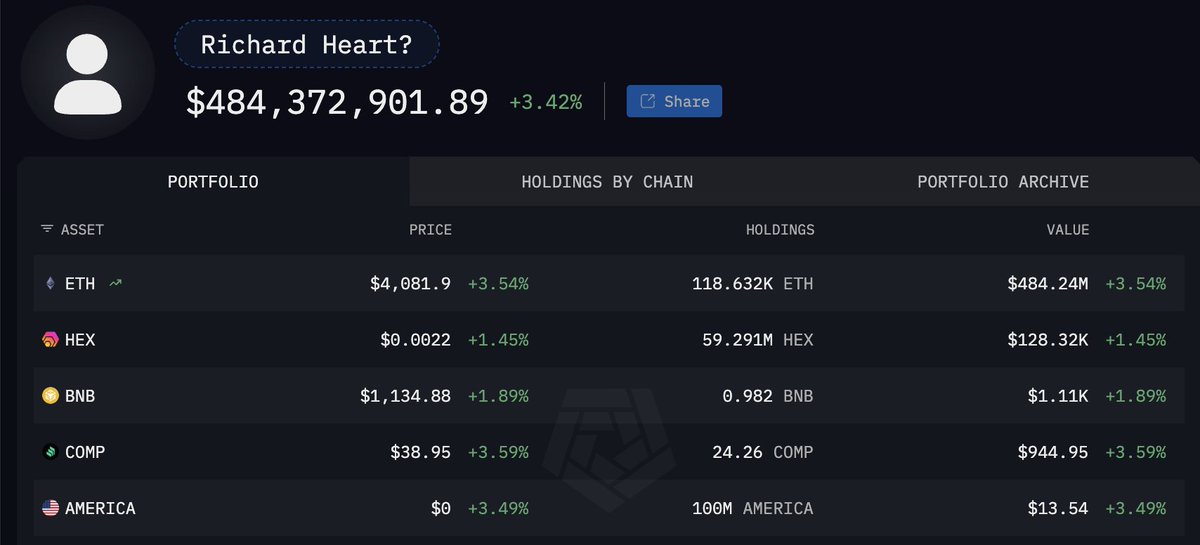The height and width of the screenshot is (545, 1200).
Task: Sort the table by HOLDINGS column
Action: point(780,230)
